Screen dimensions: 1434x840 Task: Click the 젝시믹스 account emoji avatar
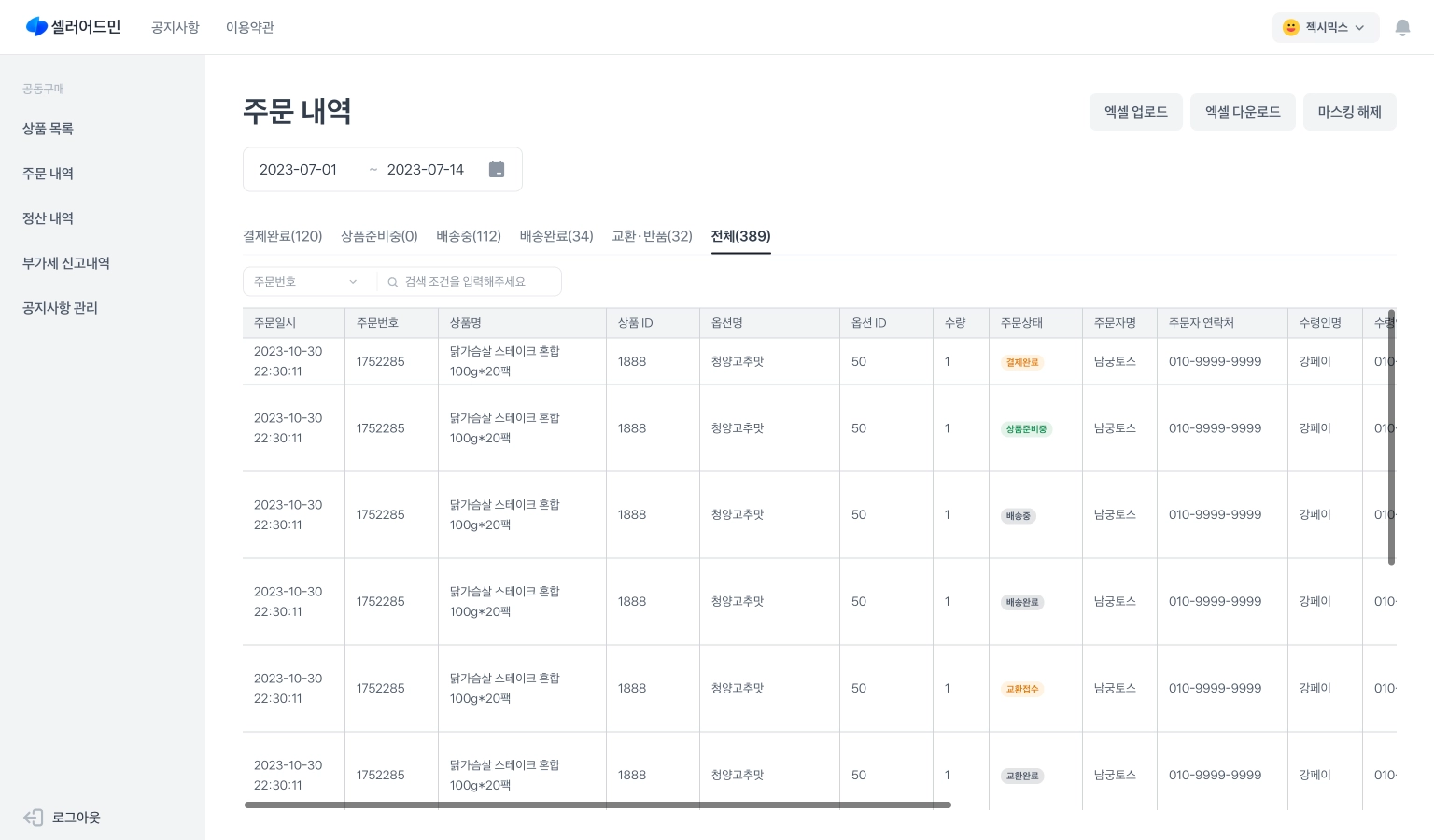1291,28
